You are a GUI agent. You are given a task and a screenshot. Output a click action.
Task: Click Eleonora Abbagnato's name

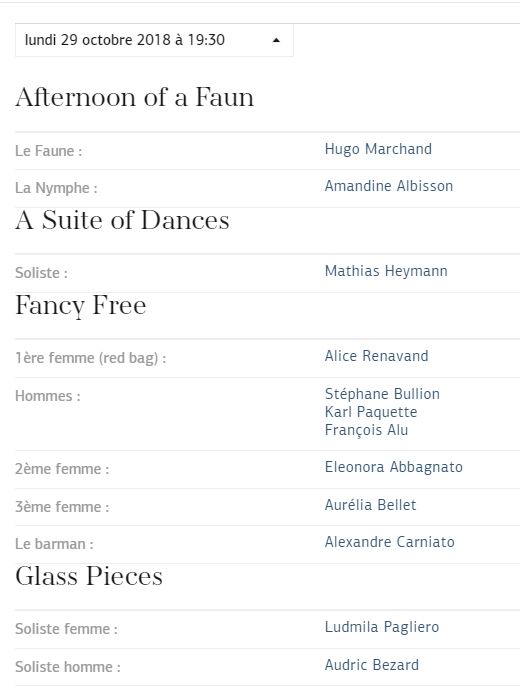pos(393,467)
